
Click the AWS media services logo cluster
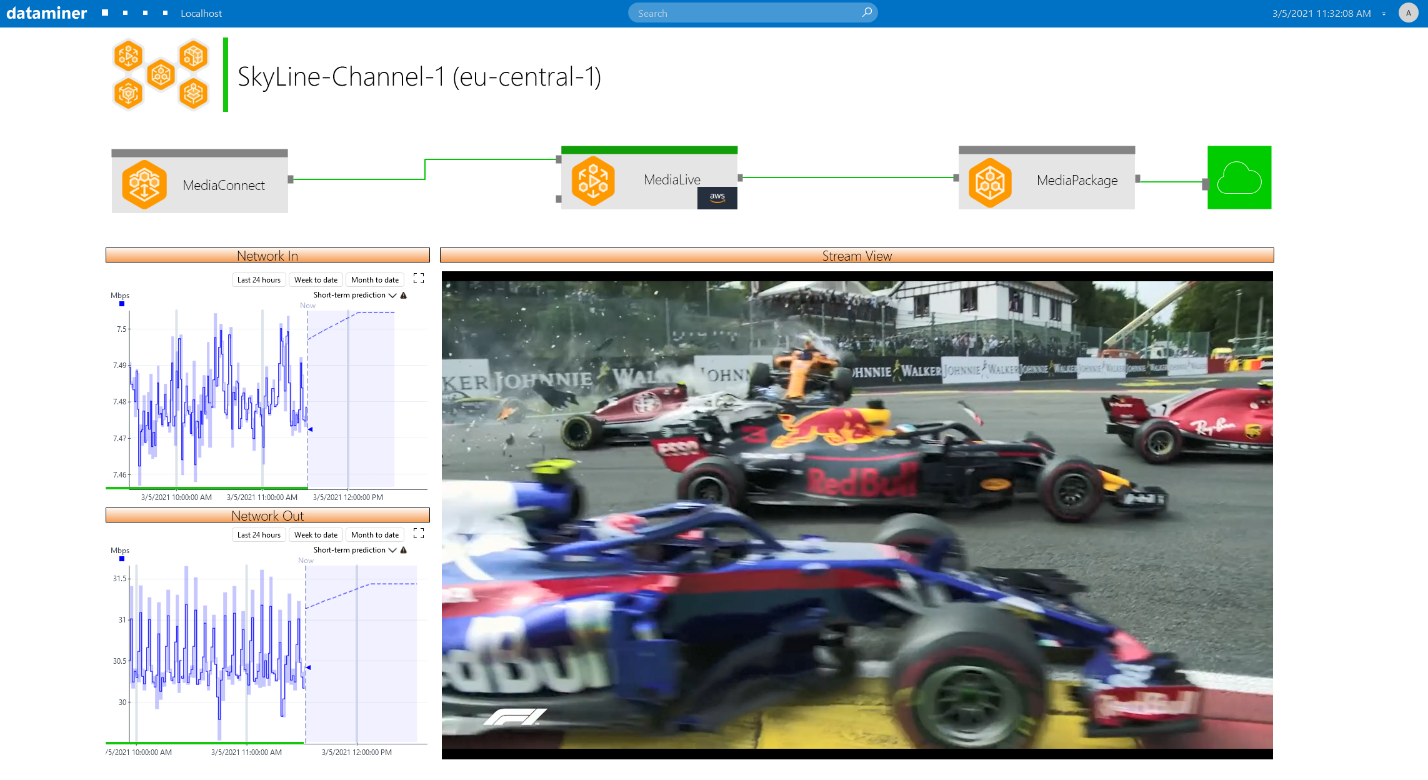pyautogui.click(x=160, y=75)
